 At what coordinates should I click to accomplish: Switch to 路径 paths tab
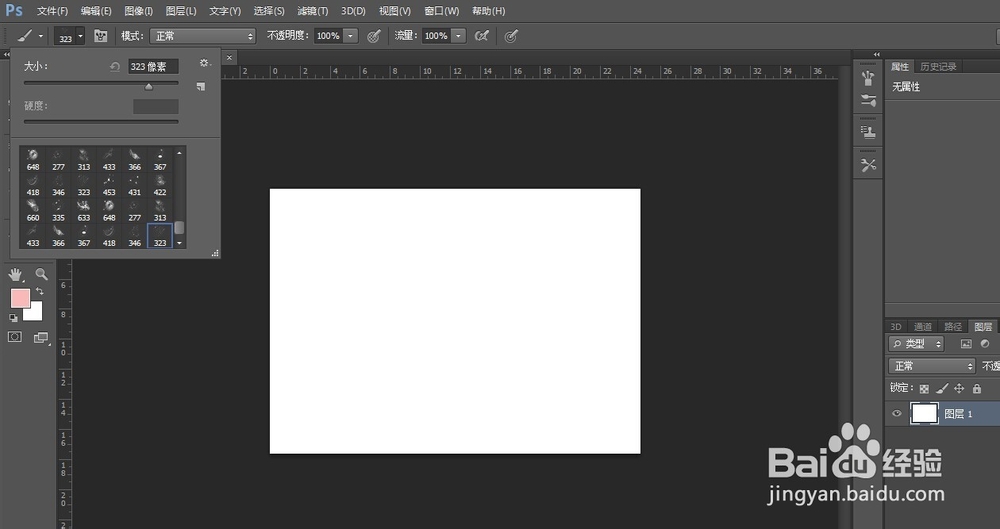coord(953,327)
